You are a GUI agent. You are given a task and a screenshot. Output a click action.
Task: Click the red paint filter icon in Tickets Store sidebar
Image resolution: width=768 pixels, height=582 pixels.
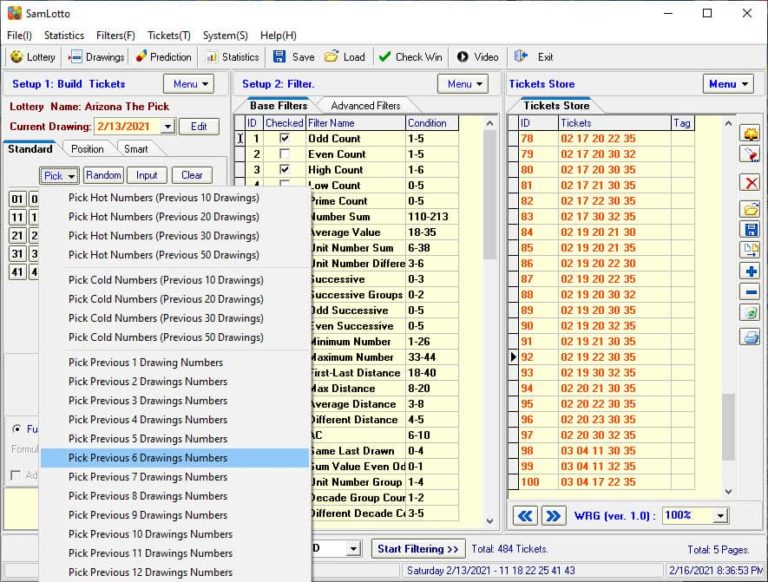coord(750,155)
